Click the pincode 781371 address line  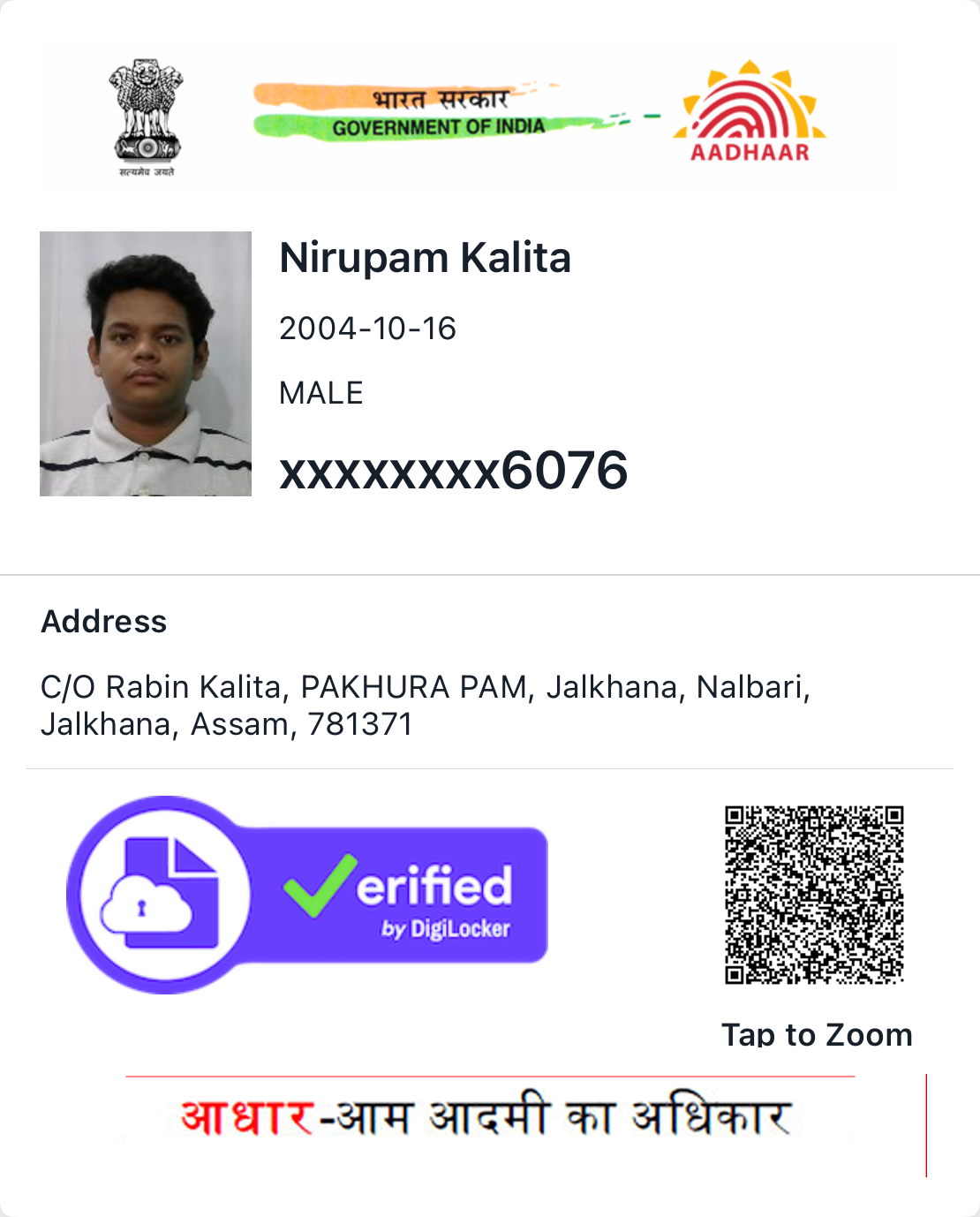pyautogui.click(x=227, y=724)
